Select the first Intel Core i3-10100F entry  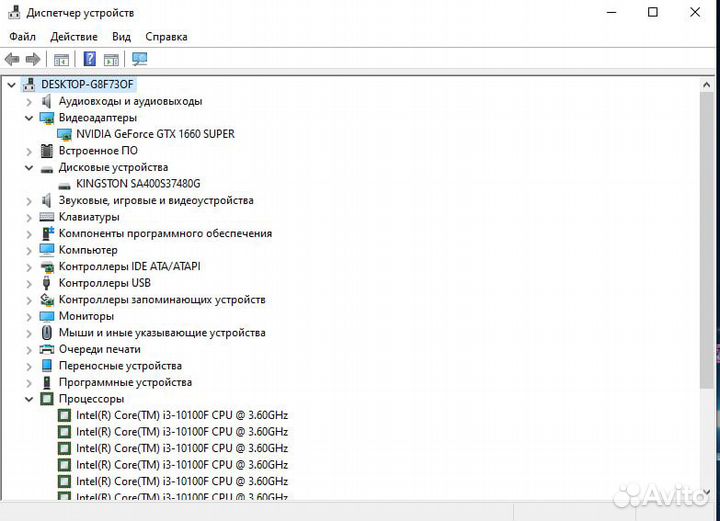click(181, 416)
